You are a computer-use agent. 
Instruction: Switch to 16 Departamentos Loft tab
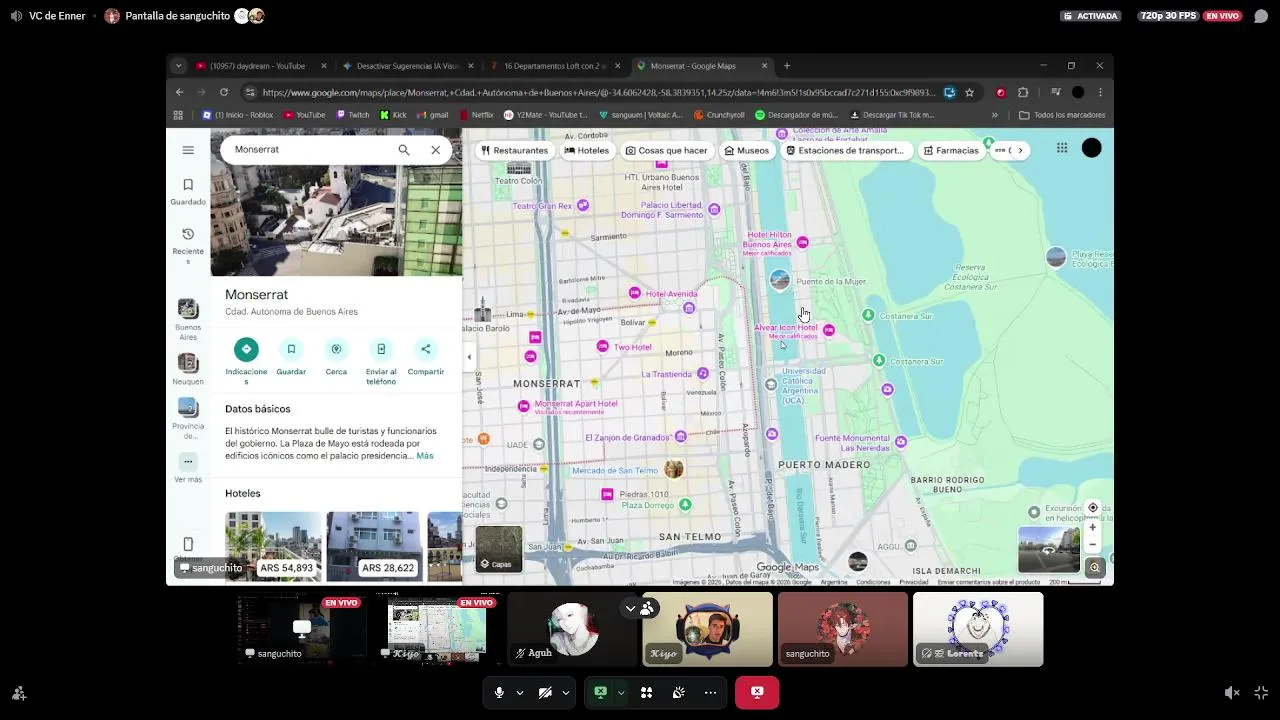click(554, 66)
